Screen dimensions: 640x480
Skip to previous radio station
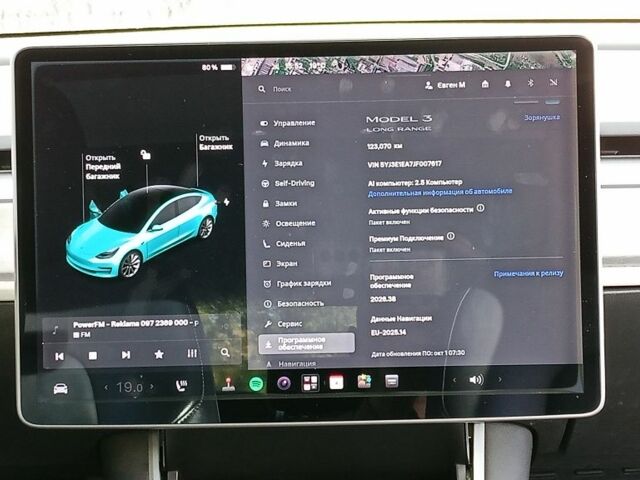coord(60,356)
